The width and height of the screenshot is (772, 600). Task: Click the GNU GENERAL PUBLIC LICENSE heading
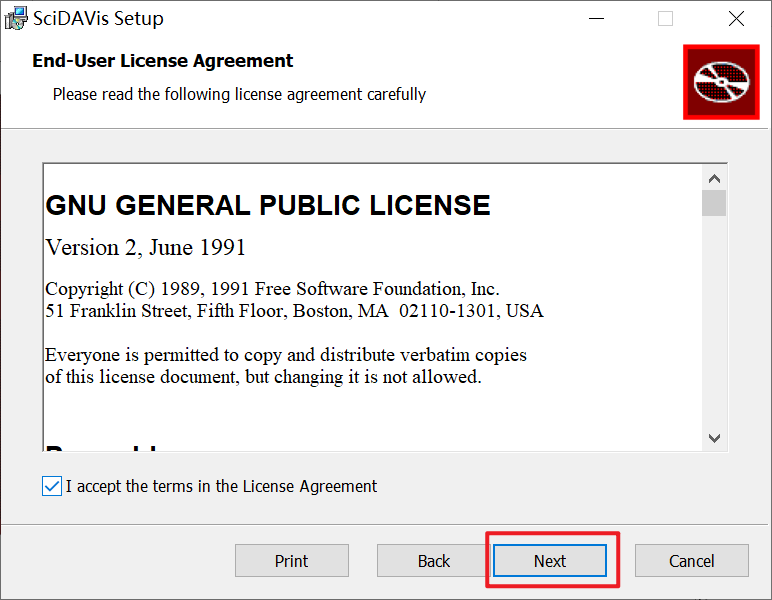[268, 205]
